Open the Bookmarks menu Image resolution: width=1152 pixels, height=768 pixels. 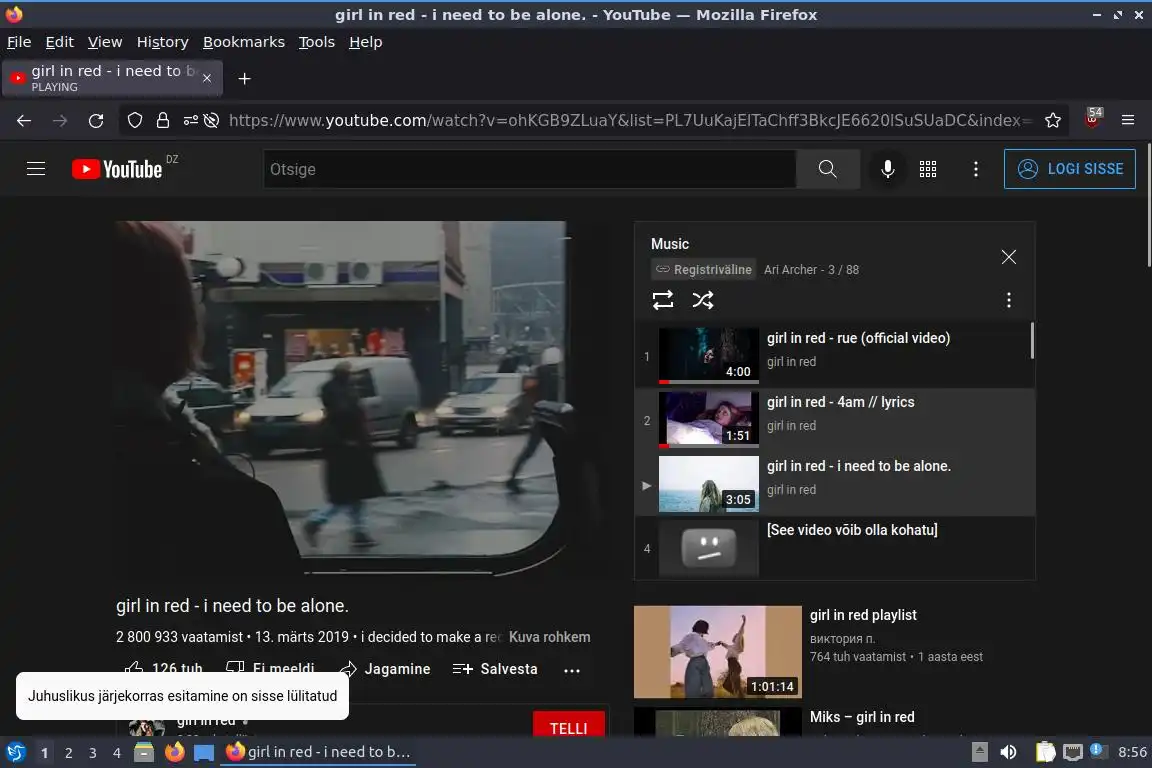click(244, 42)
